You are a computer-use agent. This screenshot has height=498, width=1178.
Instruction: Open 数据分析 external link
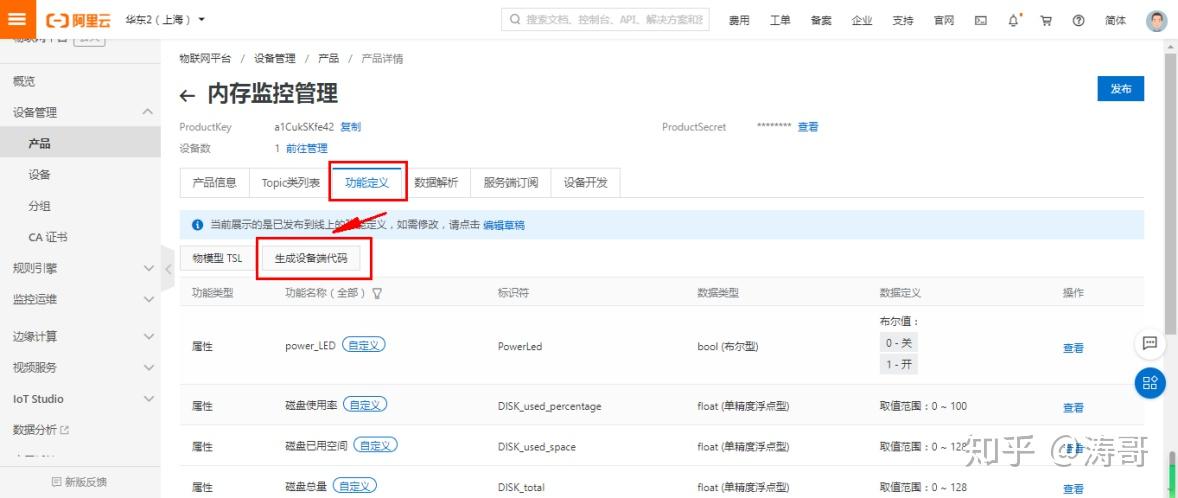(41, 430)
